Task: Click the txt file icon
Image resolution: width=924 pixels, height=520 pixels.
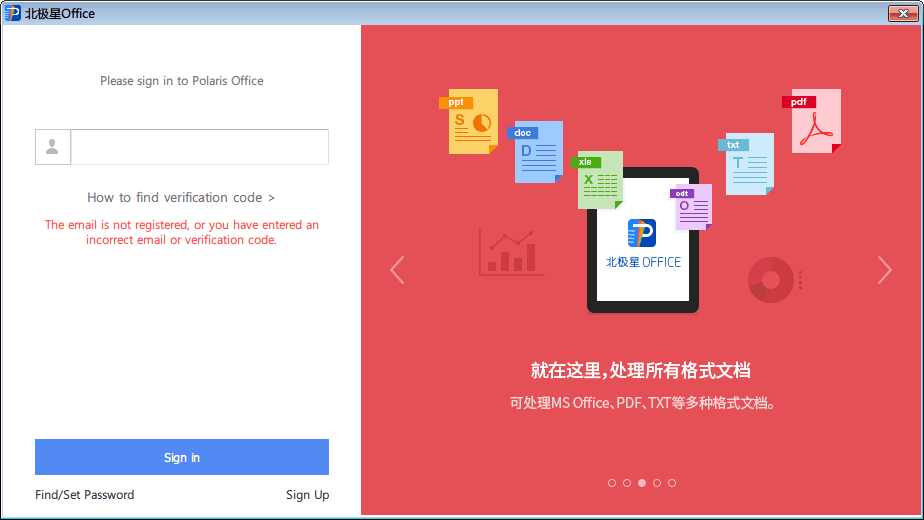Action: click(x=746, y=164)
